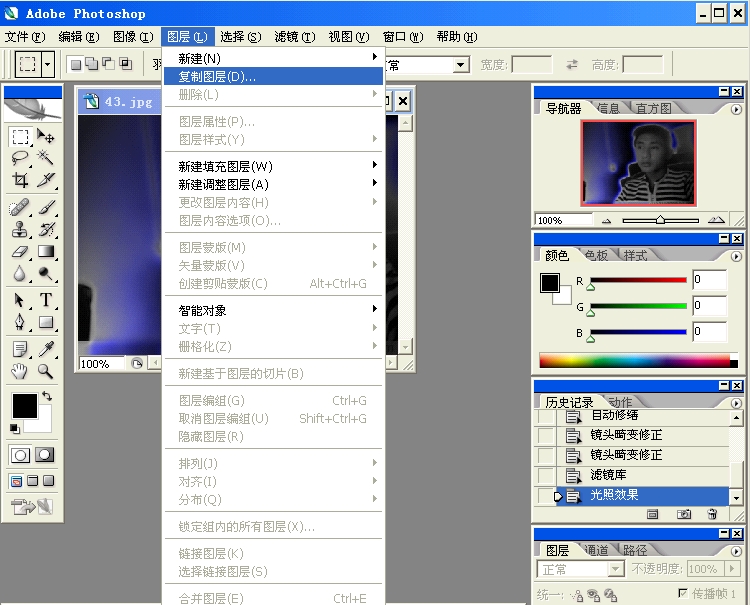Select the Lasso tool

(x=20, y=158)
